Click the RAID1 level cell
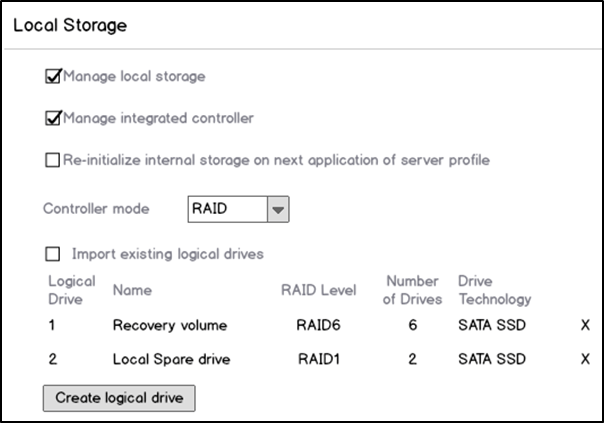This screenshot has width=604, height=423. click(x=319, y=359)
